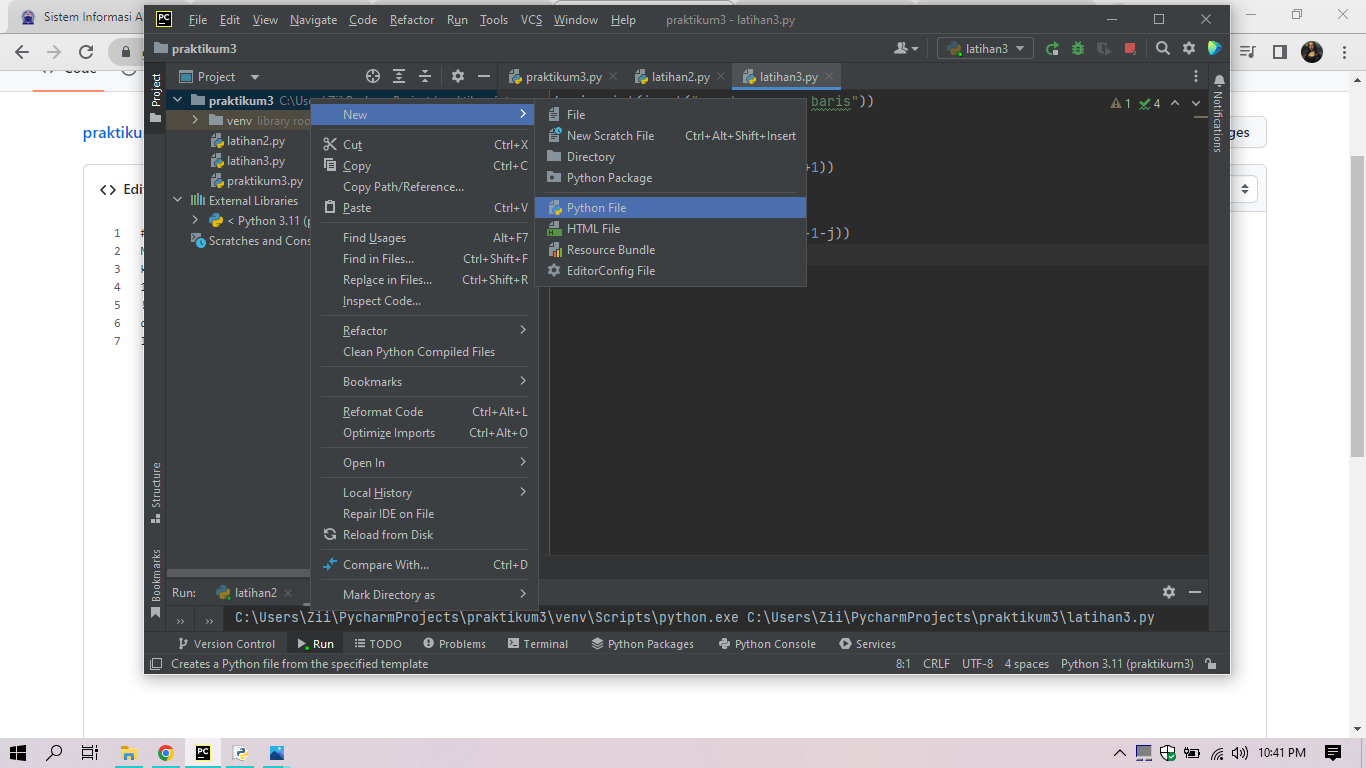
Task: Open Search Everywhere magnifier icon
Action: 1162,47
